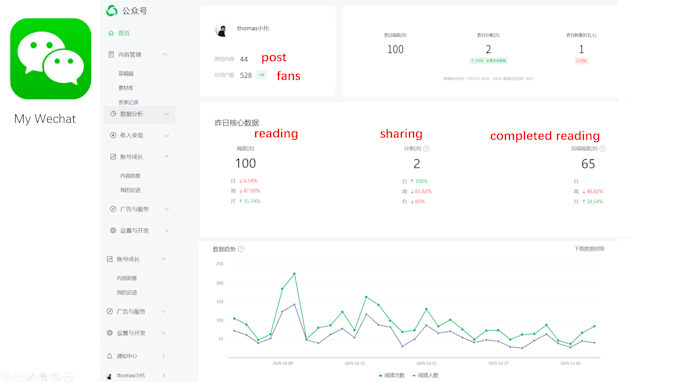Click the 35.14% monthly reading change
Viewport: 680px width, 382px height.
pos(249,201)
